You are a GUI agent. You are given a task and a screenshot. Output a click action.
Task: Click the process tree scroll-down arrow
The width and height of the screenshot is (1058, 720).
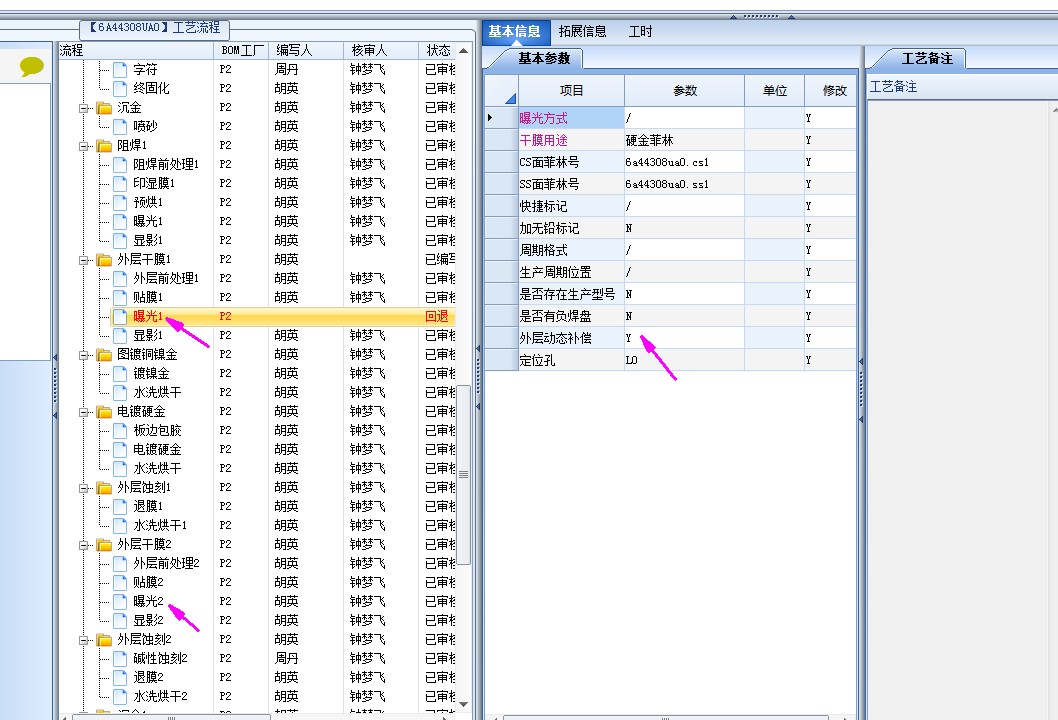pos(464,704)
